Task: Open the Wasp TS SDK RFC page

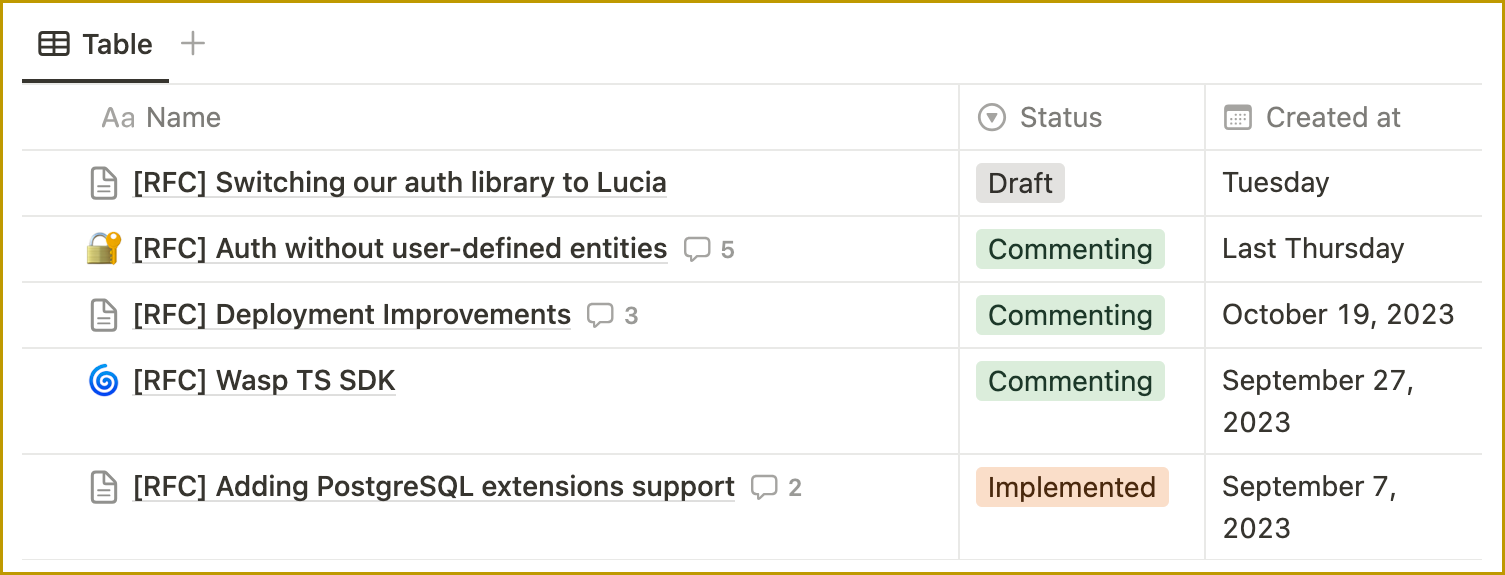Action: pyautogui.click(x=265, y=381)
